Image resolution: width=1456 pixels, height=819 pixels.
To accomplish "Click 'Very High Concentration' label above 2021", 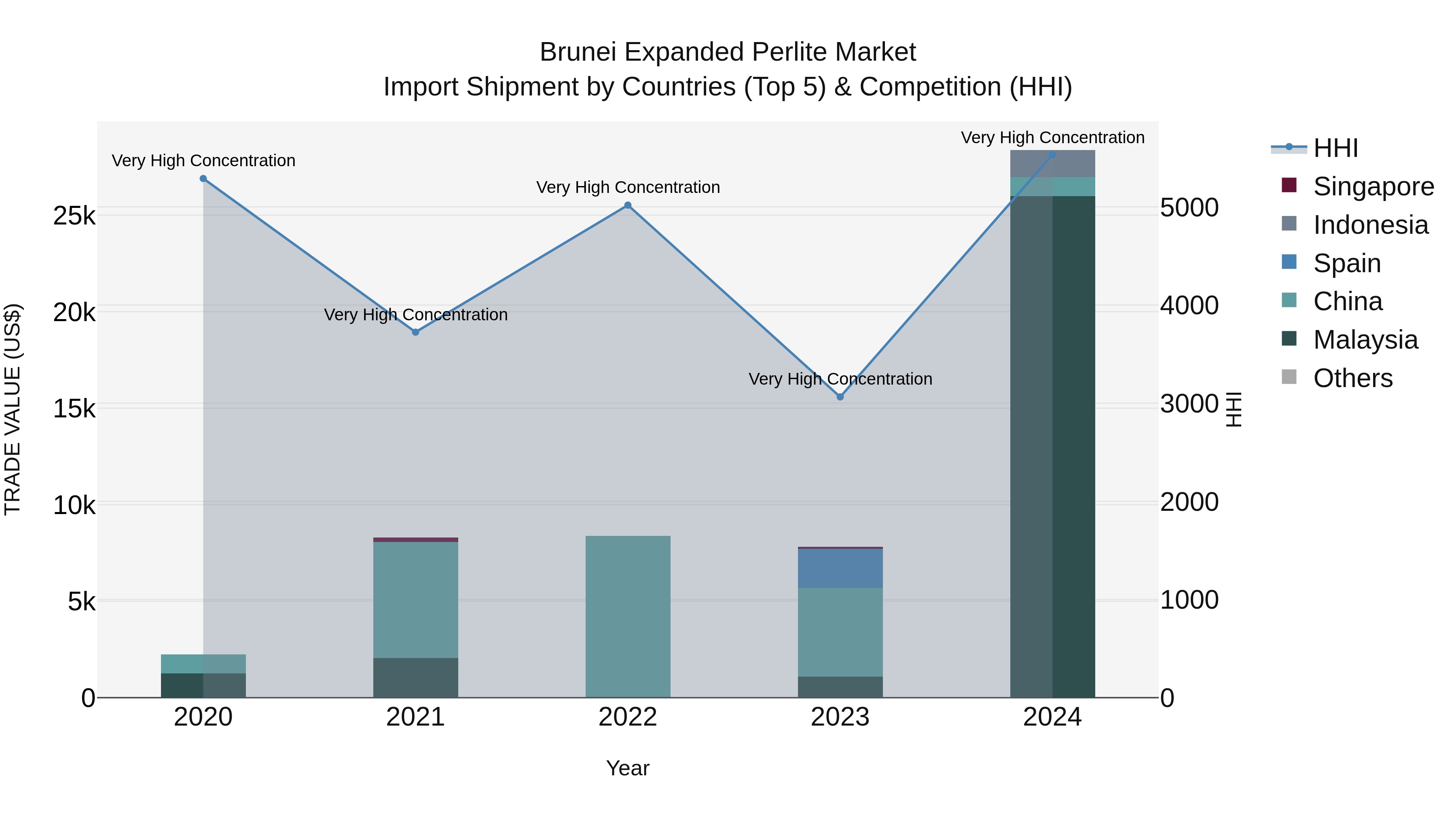I will coord(415,315).
